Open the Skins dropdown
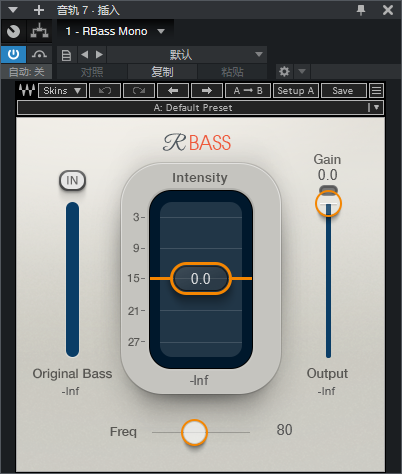This screenshot has width=402, height=474. 62,91
